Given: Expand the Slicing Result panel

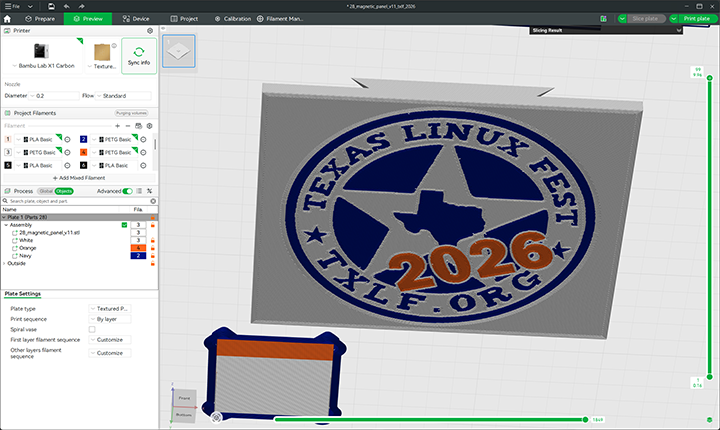Looking at the screenshot, I should (x=679, y=30).
